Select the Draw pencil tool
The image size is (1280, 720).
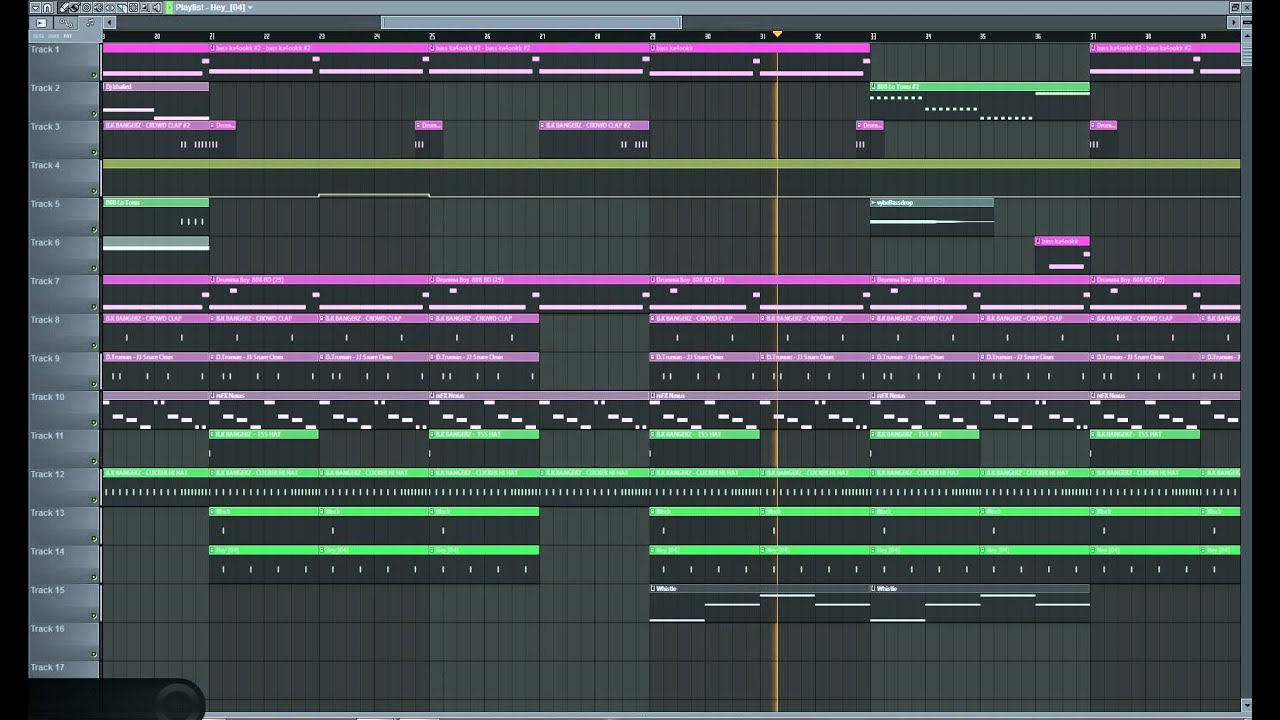pos(63,7)
